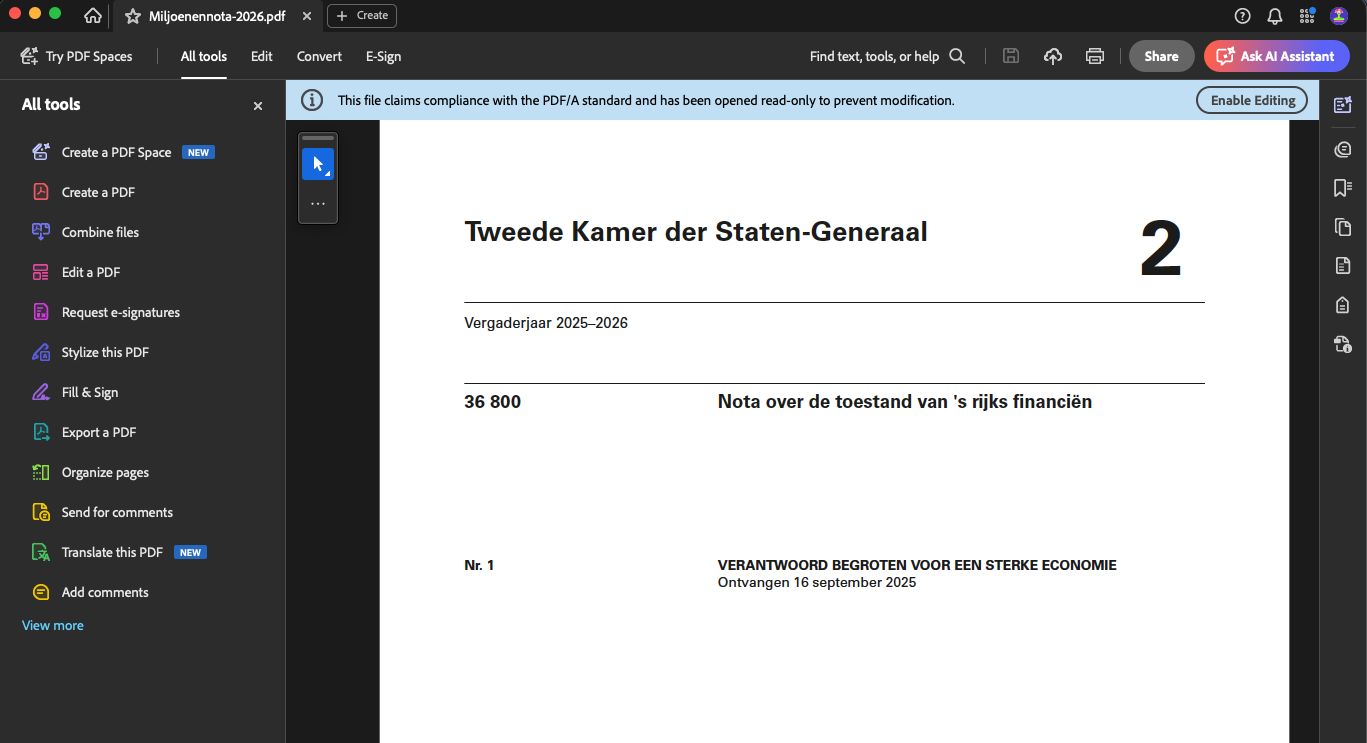
Task: Click the print icon in the toolbar
Action: coord(1095,56)
